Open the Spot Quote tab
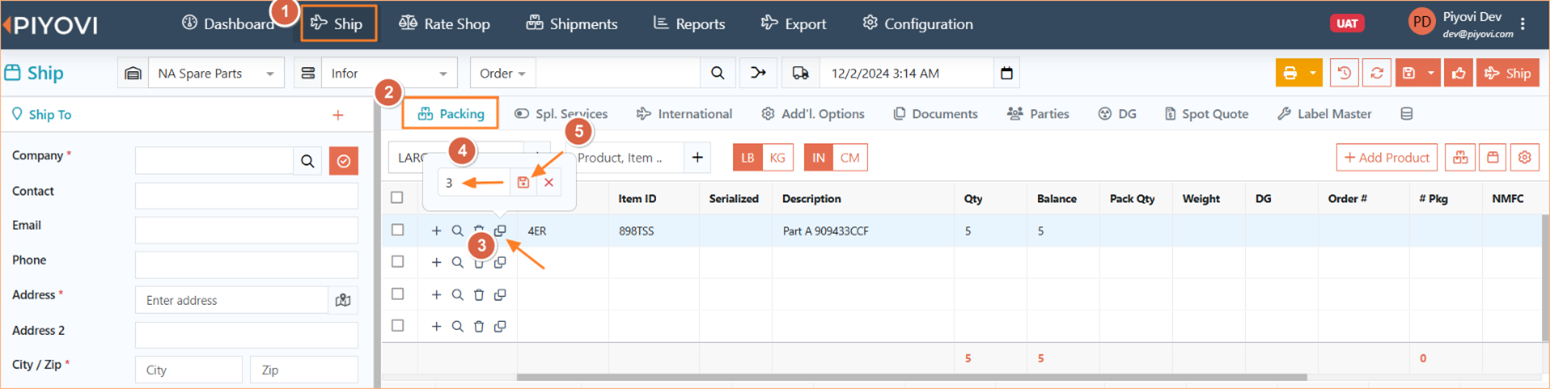 click(1207, 114)
